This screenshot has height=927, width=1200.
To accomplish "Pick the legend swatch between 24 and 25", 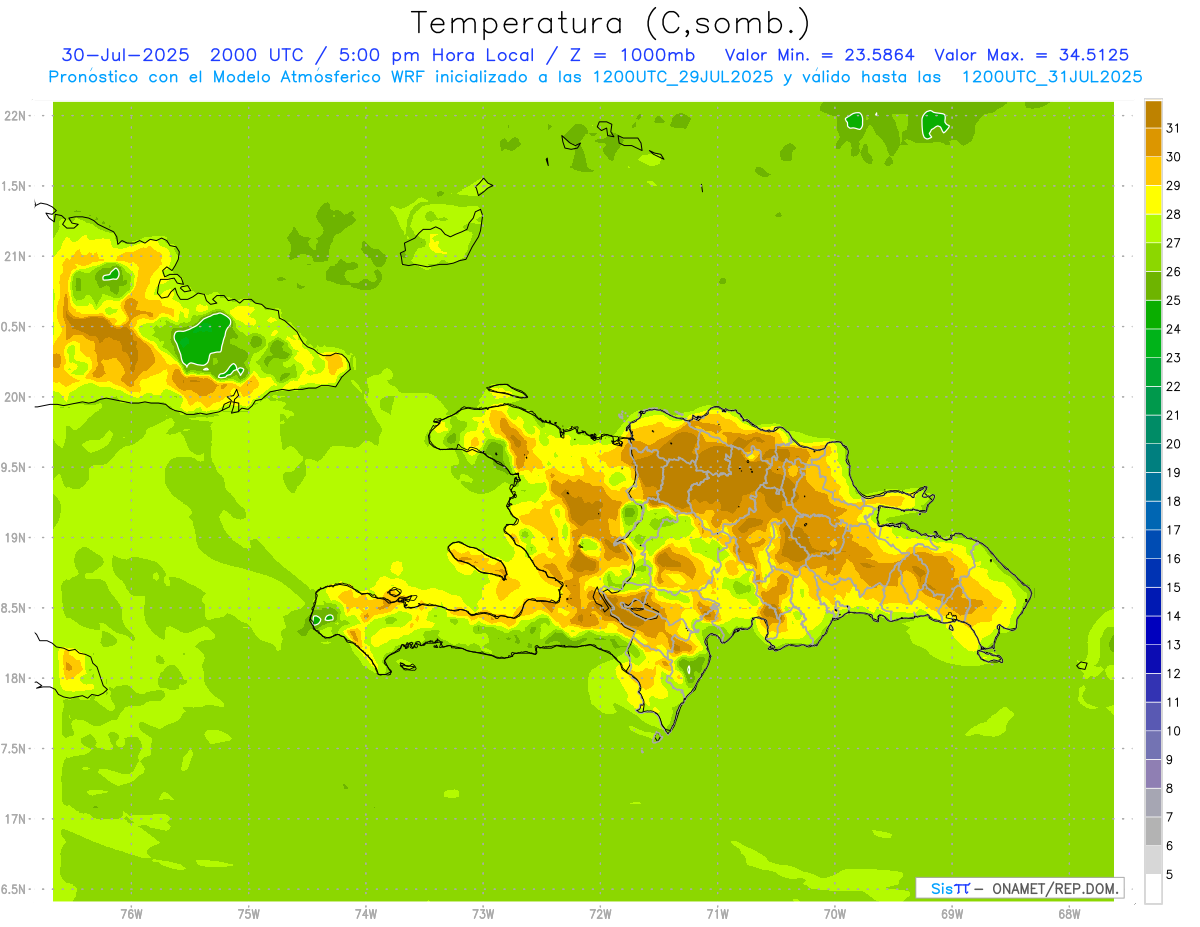I will coord(1153,315).
